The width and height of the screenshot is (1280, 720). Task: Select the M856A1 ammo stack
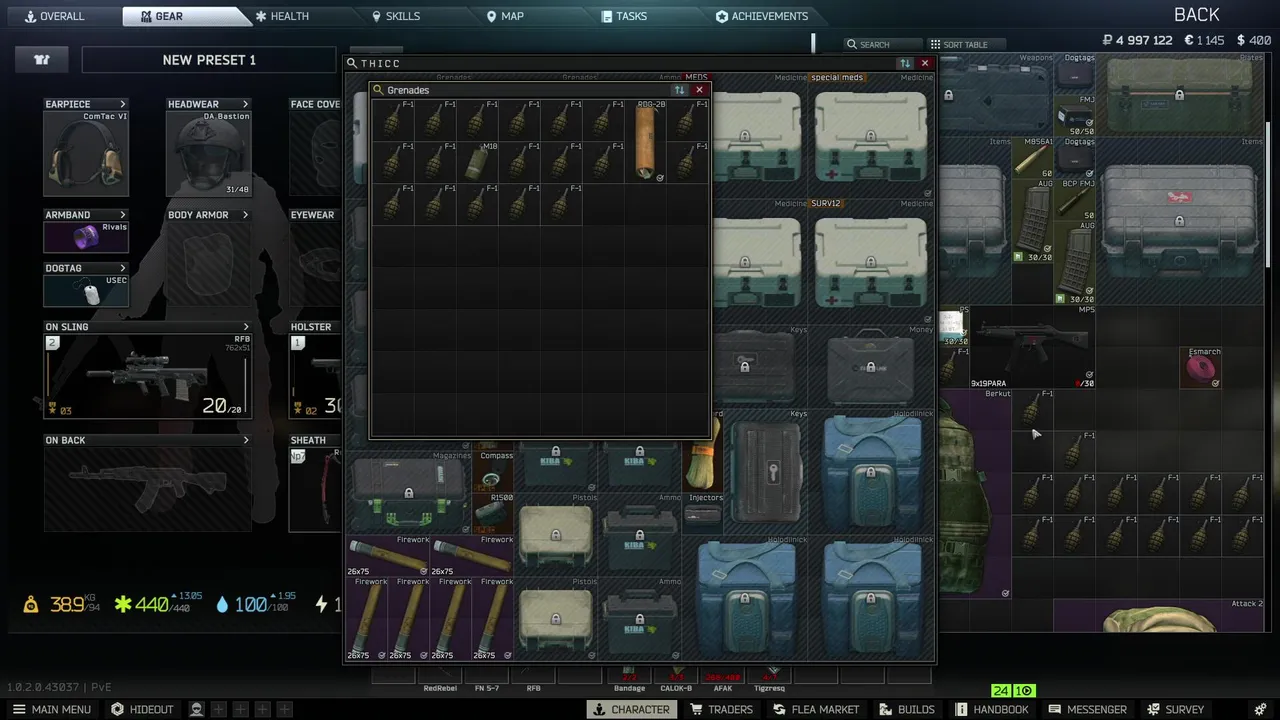coord(1033,158)
